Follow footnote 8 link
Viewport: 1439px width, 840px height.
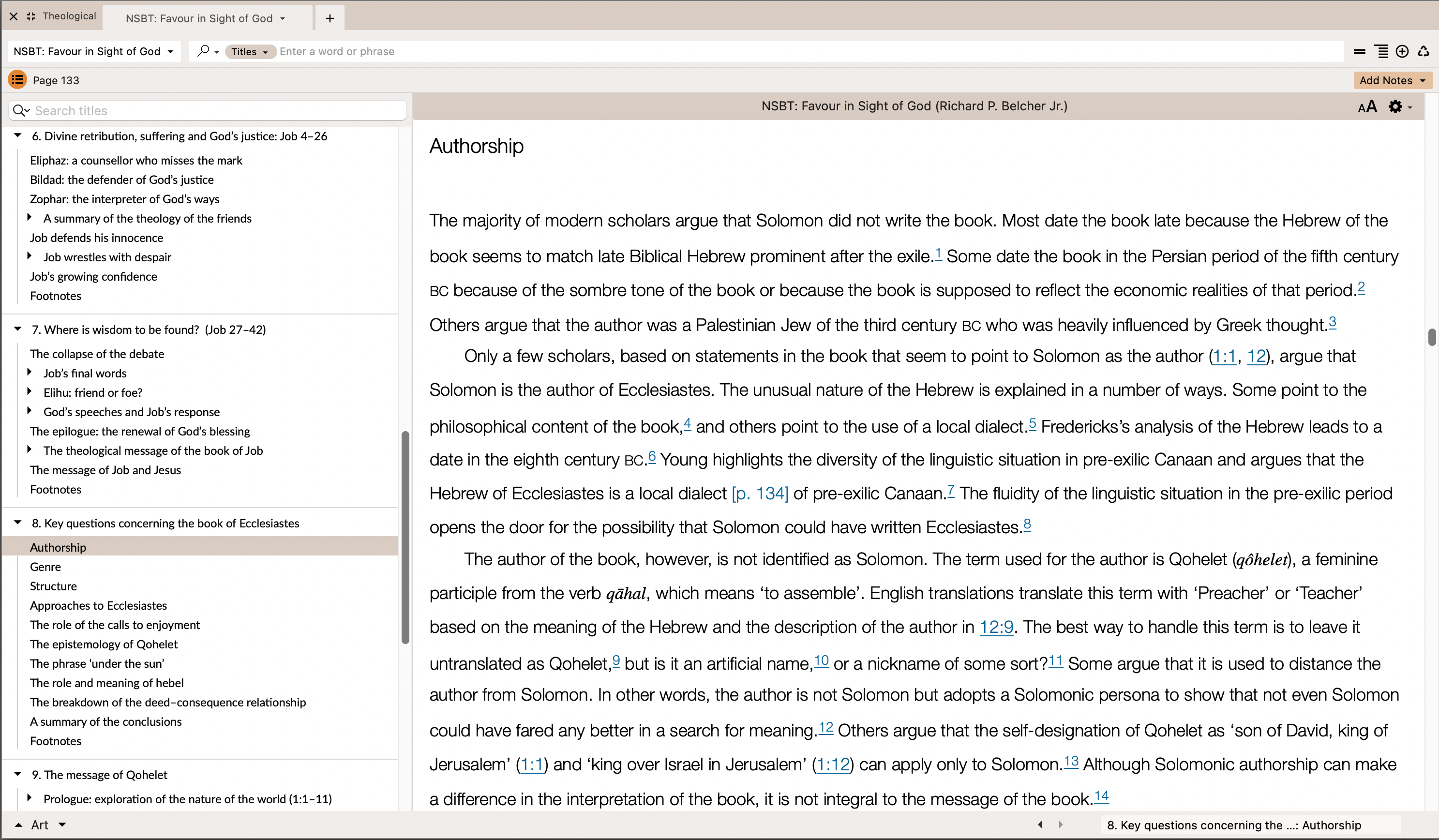tap(1027, 524)
